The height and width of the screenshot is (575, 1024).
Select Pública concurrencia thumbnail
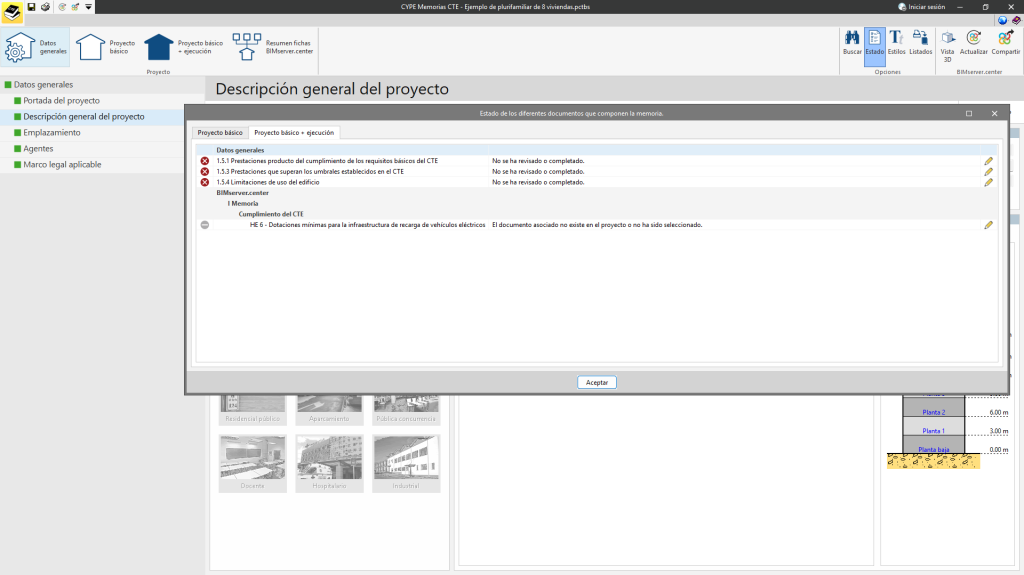tap(406, 409)
